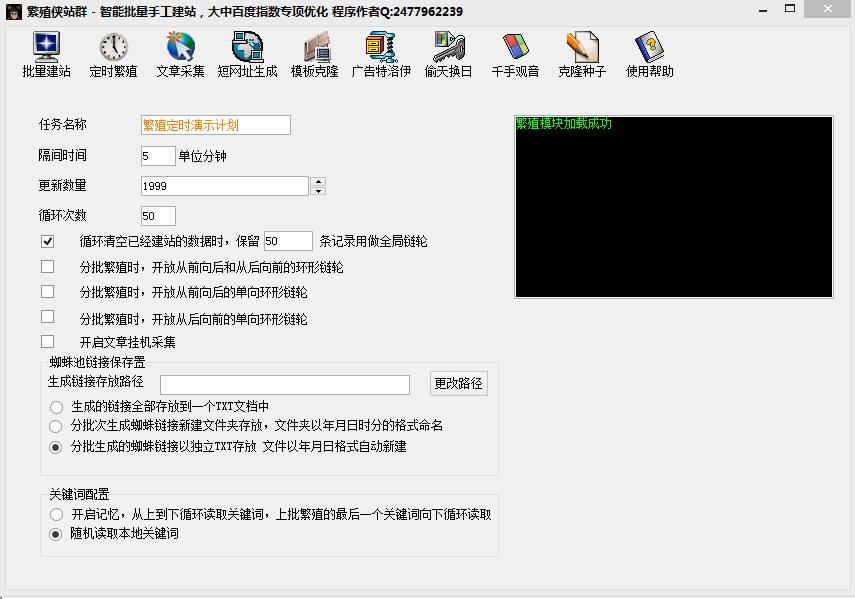
Task: Focus the 循环次数 input field
Action: point(158,216)
